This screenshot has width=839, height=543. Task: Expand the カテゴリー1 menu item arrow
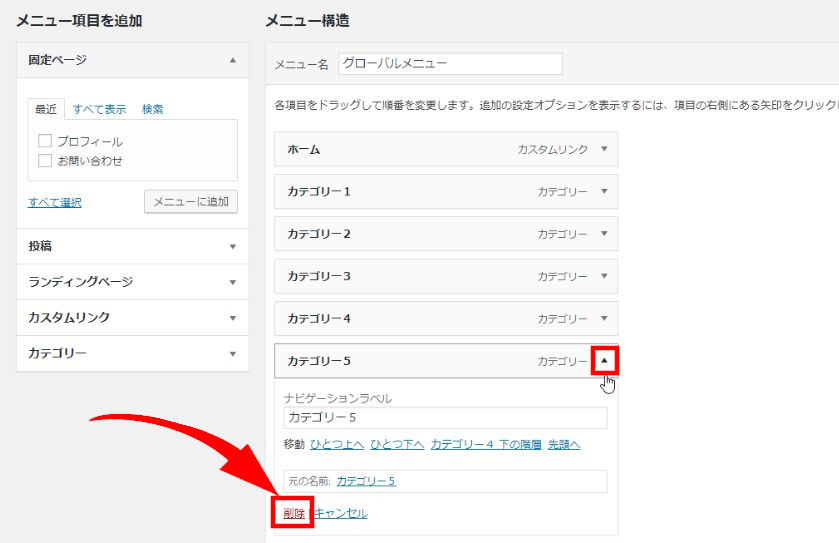tap(604, 191)
